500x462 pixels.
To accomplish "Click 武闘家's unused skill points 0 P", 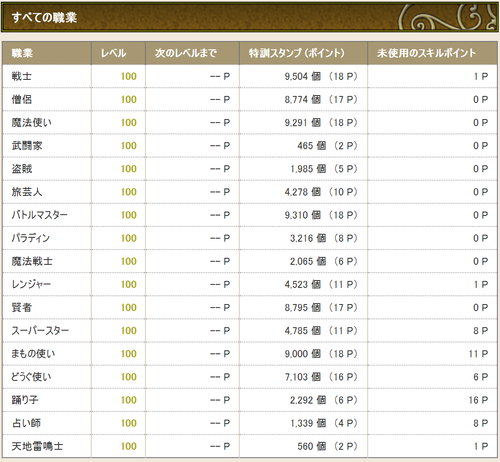I will 481,146.
